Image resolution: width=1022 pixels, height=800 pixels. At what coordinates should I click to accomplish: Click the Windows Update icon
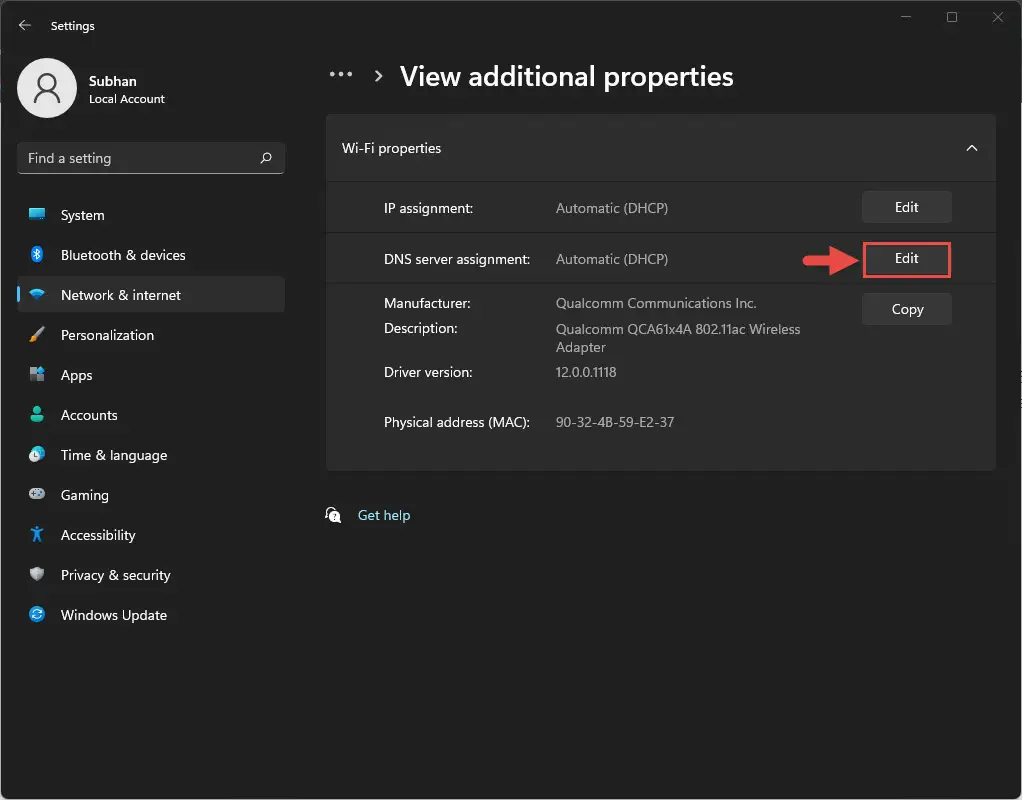[37, 614]
